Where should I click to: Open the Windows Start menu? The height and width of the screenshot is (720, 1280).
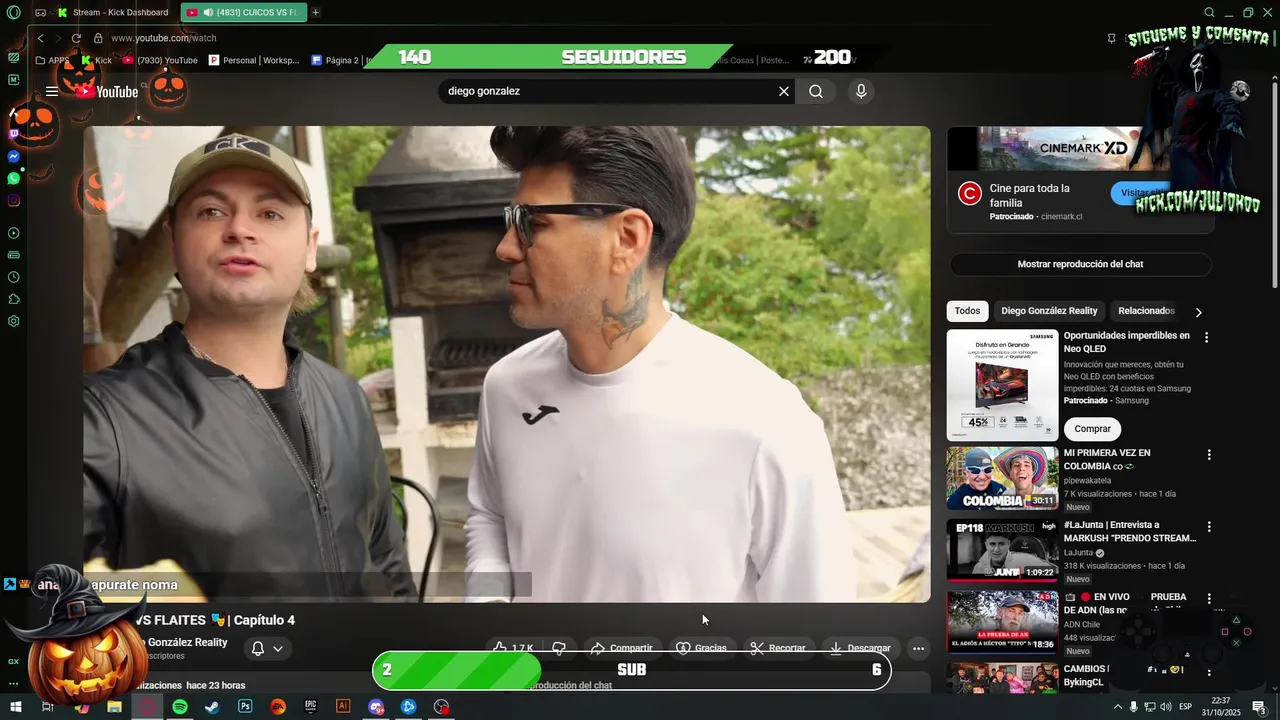pyautogui.click(x=15, y=707)
